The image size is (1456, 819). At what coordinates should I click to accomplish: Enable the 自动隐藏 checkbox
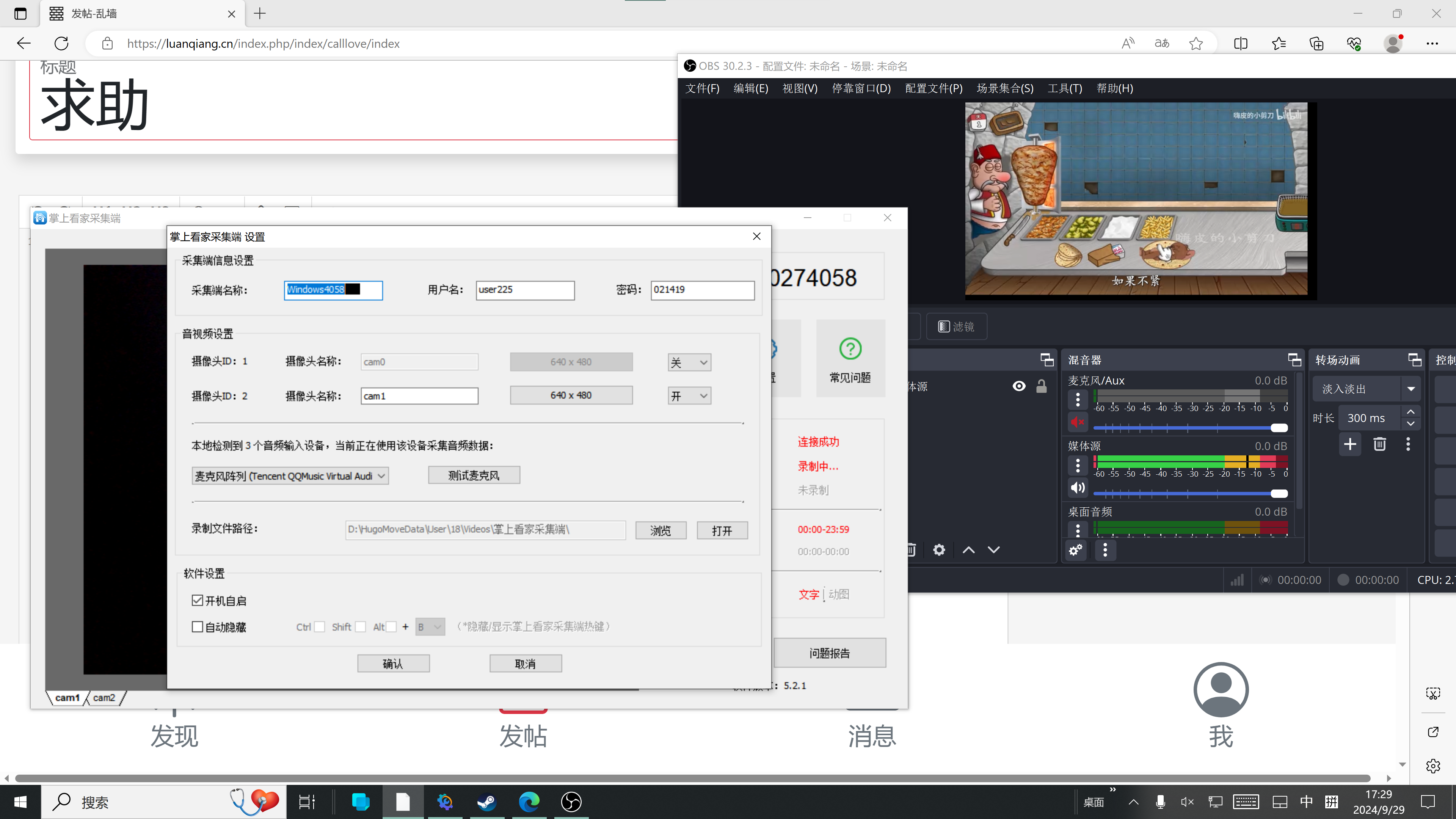[x=197, y=626]
